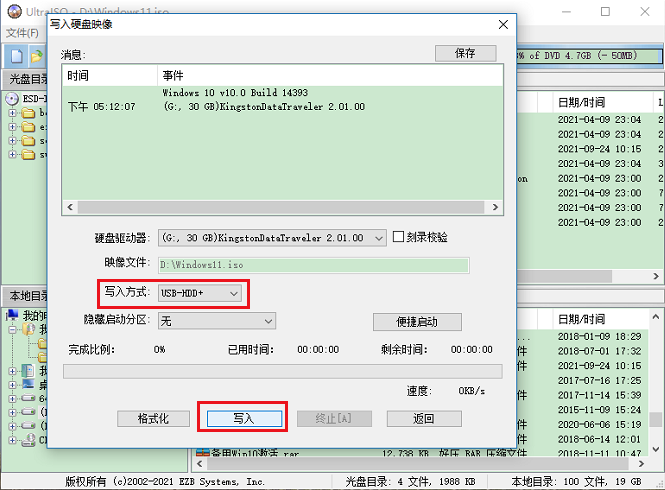Open the 硬盘驱动器 drive dropdown
665x490 pixels.
click(377, 238)
